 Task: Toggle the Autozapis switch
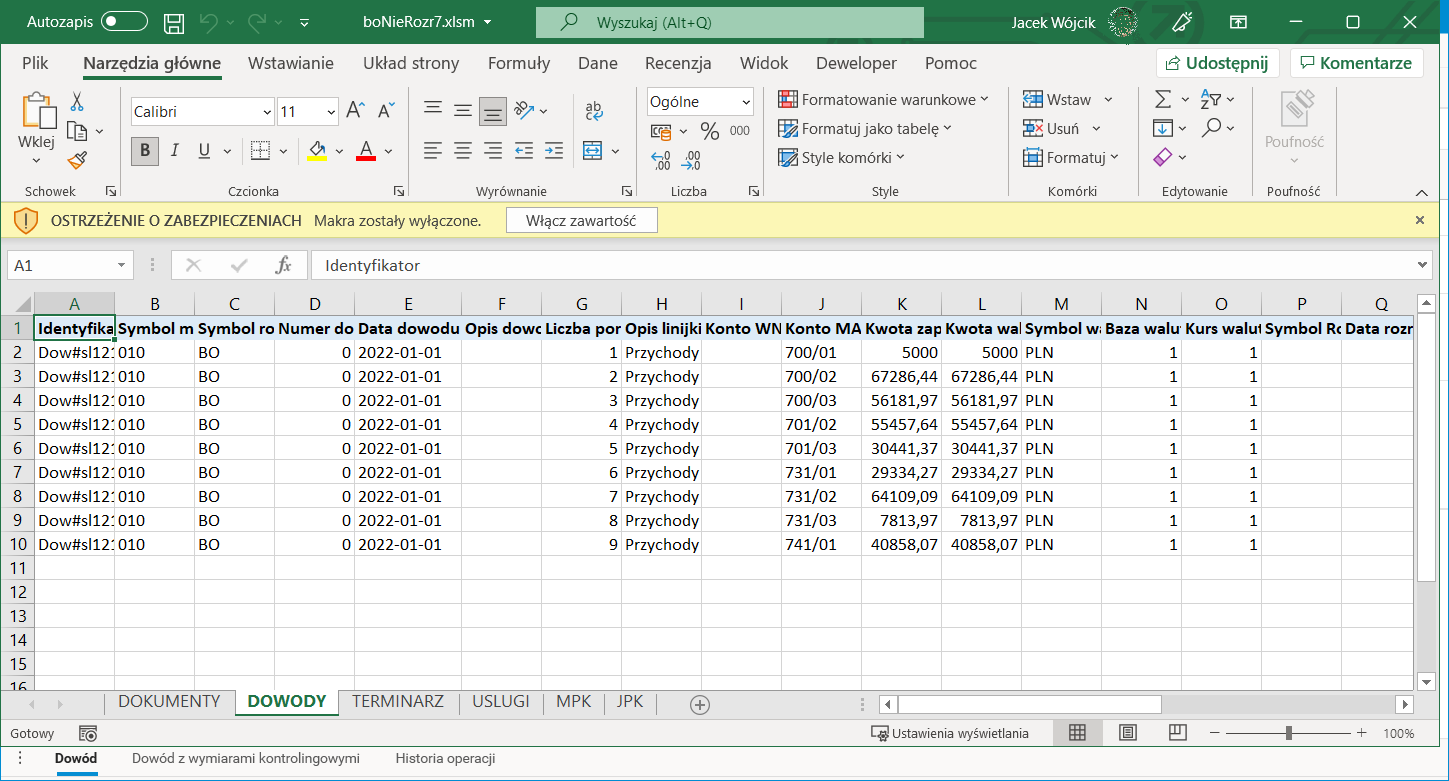[124, 22]
